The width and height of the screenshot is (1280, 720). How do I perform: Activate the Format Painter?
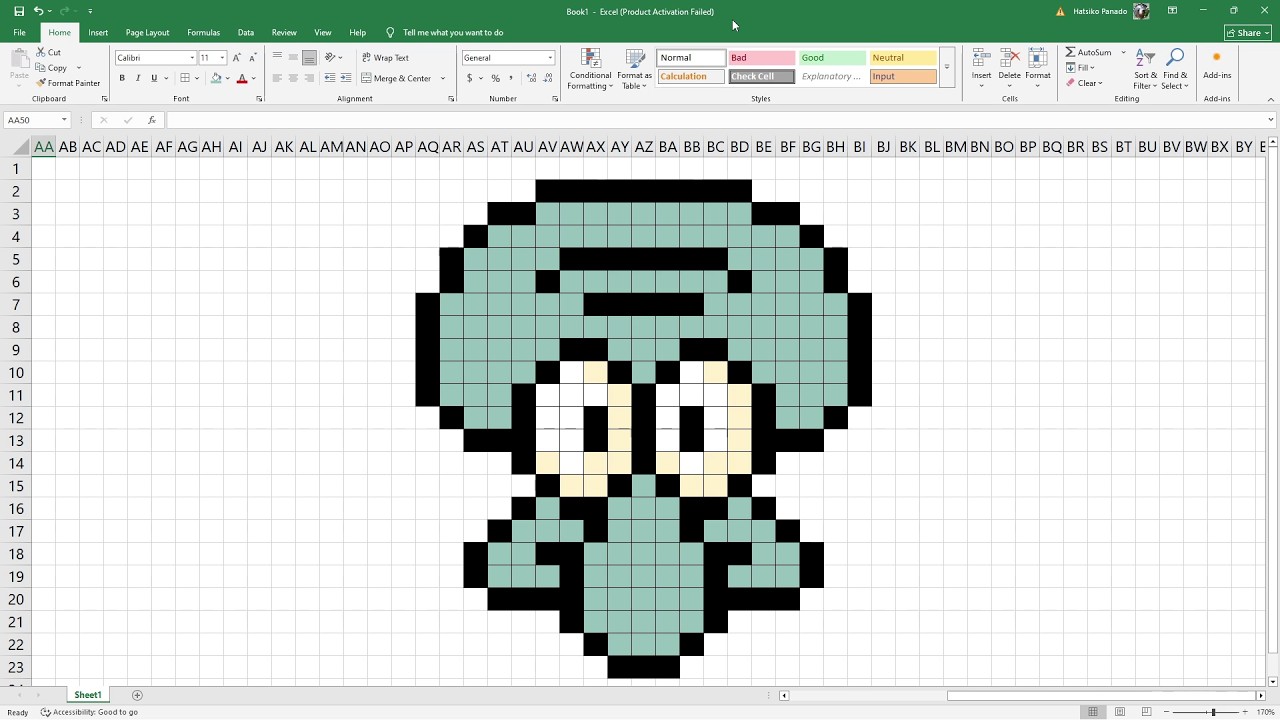point(68,83)
